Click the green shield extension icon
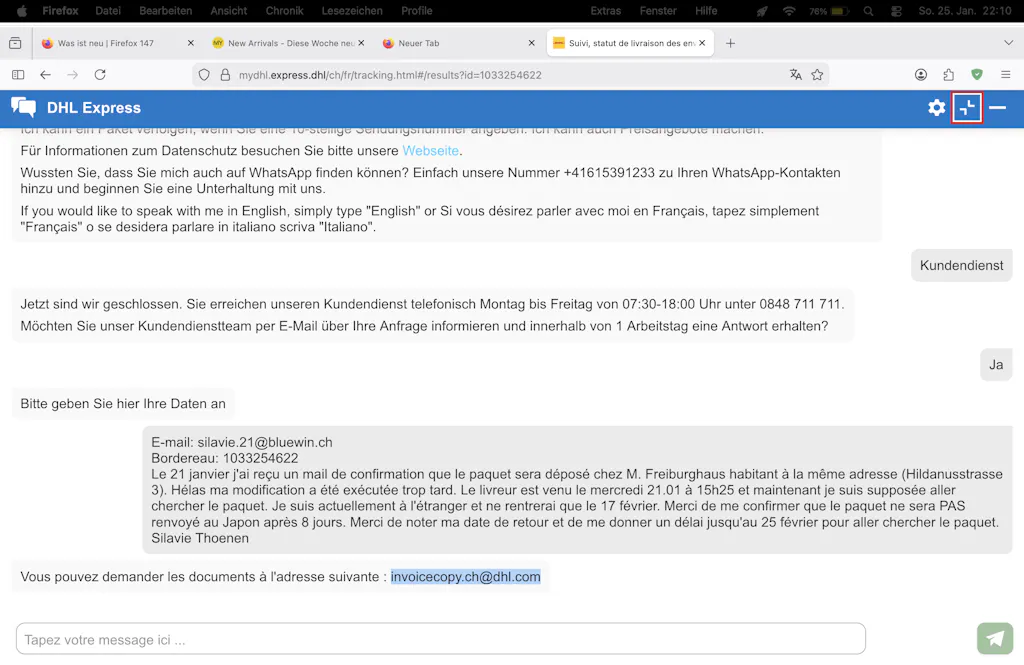Screen dimensions: 1024x665 (977, 75)
